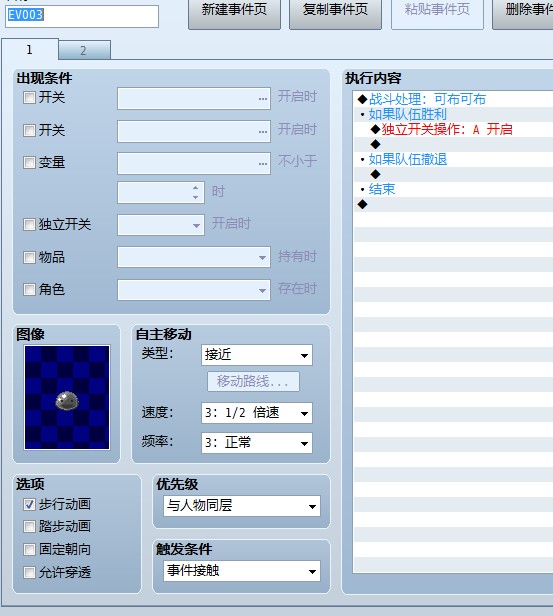Open the 角色 actor dropdown

[194, 290]
